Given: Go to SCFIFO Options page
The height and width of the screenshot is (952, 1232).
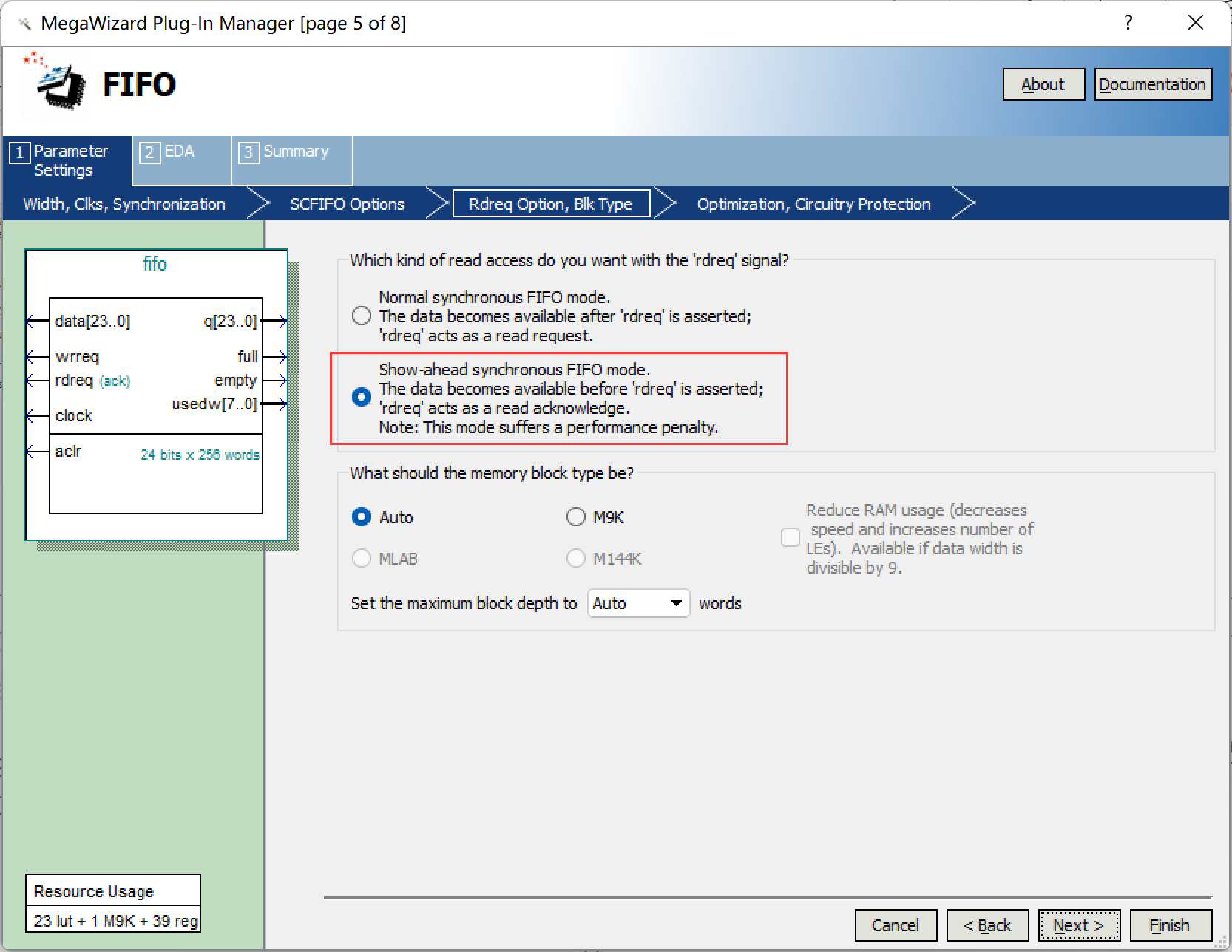Looking at the screenshot, I should [348, 204].
